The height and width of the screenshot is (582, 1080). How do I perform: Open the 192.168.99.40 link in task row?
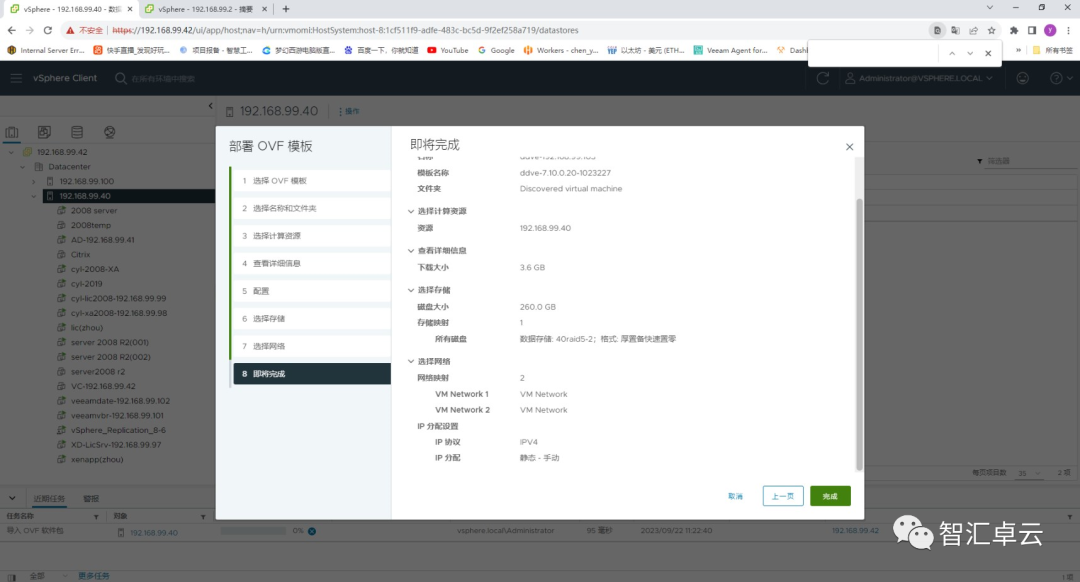point(154,532)
